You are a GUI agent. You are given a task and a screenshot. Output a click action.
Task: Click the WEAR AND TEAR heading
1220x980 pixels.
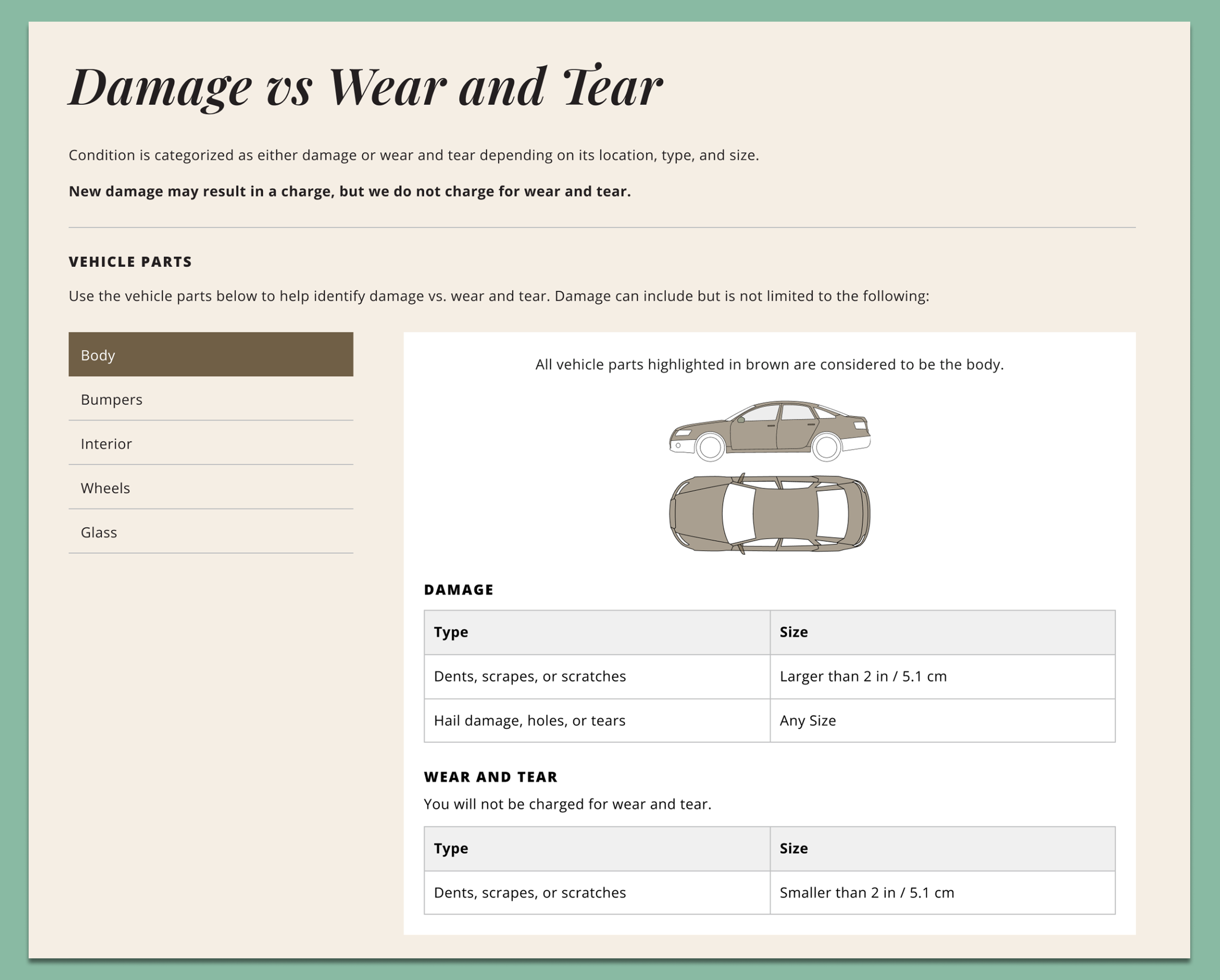490,777
